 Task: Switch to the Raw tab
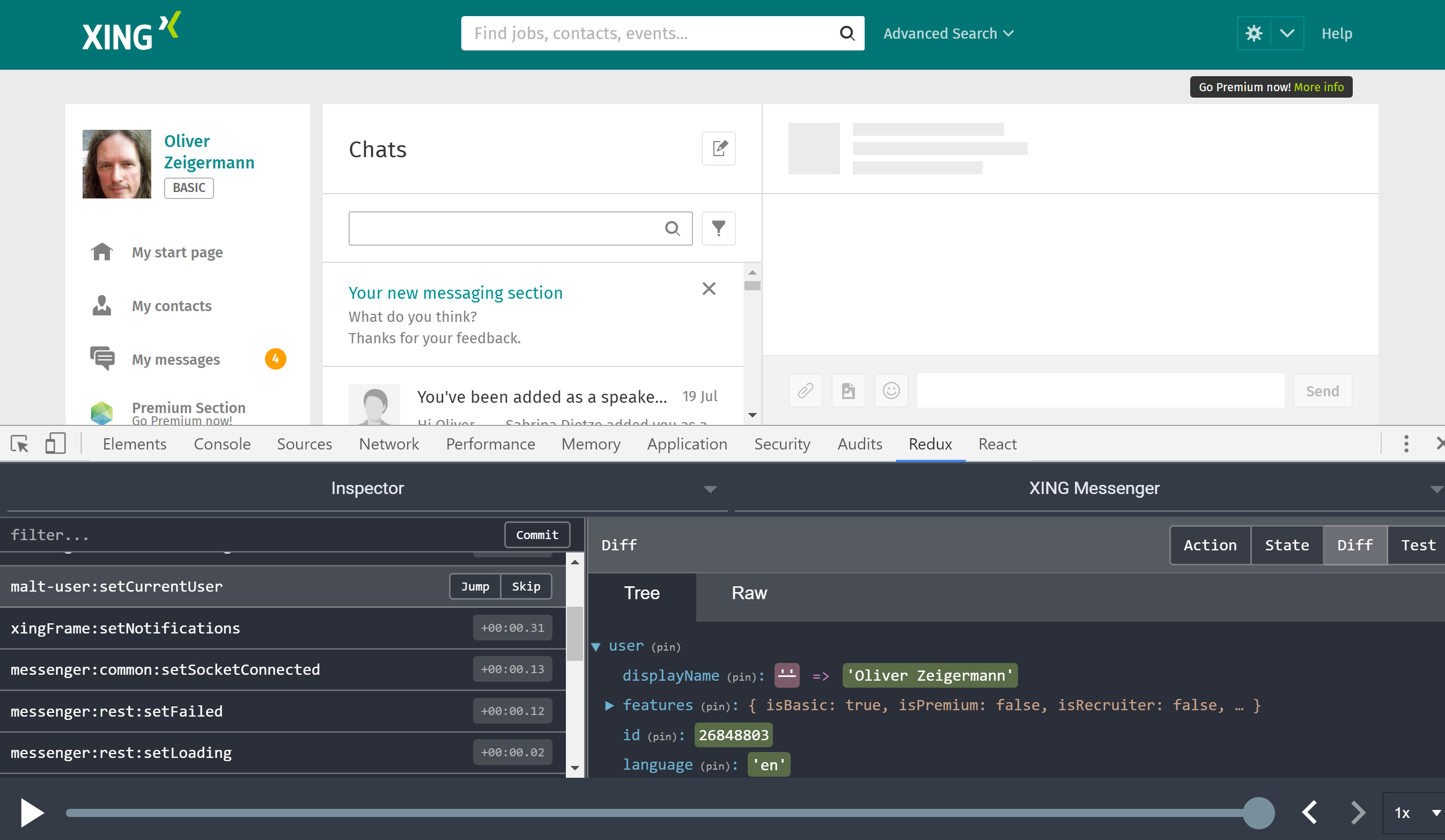click(749, 593)
